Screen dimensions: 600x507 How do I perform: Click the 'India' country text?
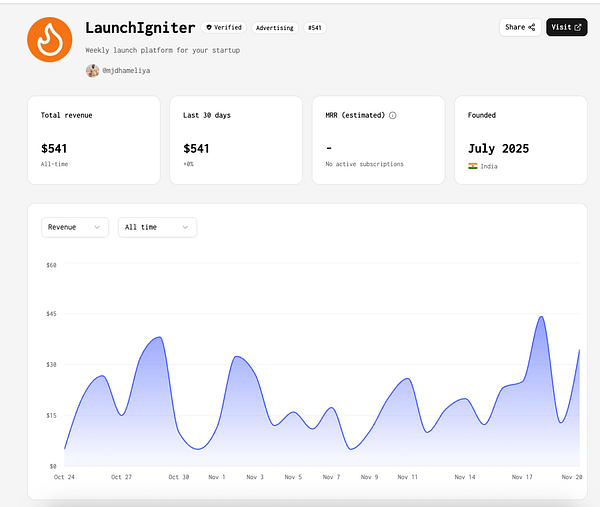489,166
